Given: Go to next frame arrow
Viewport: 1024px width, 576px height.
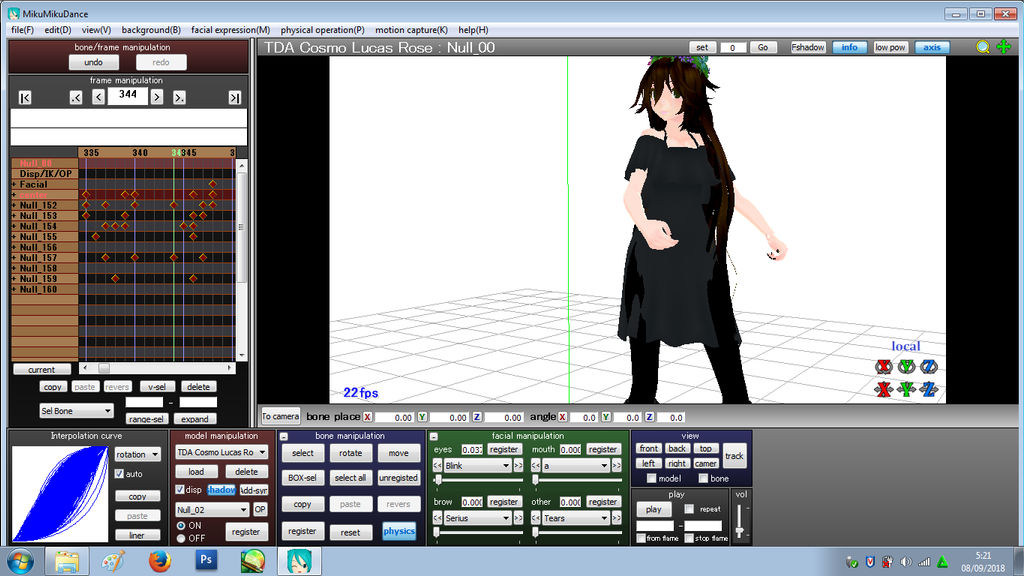Looking at the screenshot, I should (157, 97).
